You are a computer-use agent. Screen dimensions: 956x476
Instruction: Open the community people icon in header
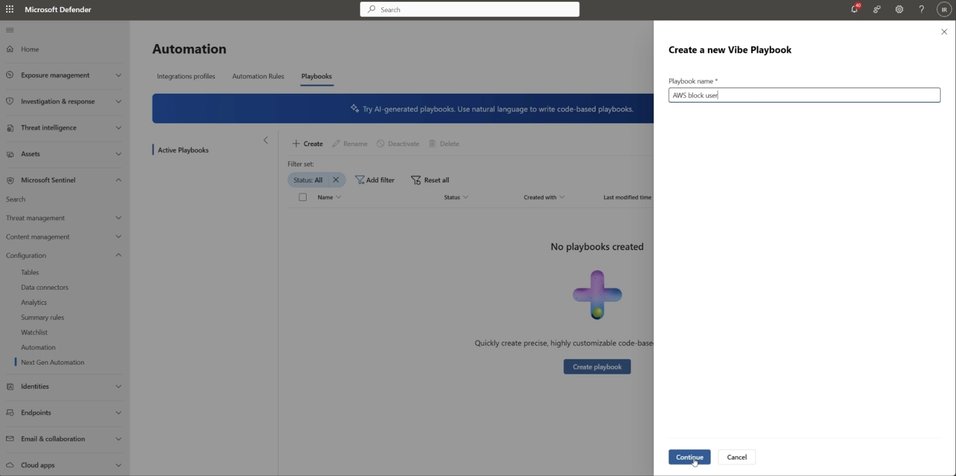pyautogui.click(x=877, y=9)
